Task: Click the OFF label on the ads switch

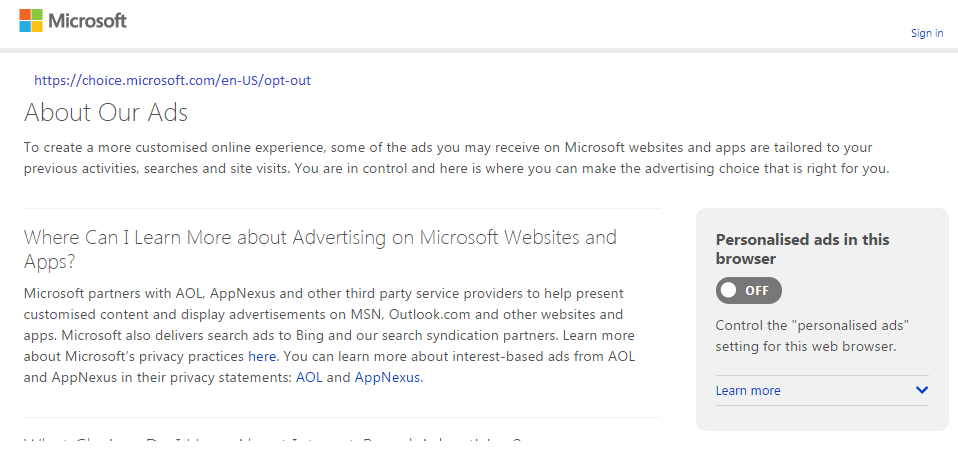Action: 757,290
